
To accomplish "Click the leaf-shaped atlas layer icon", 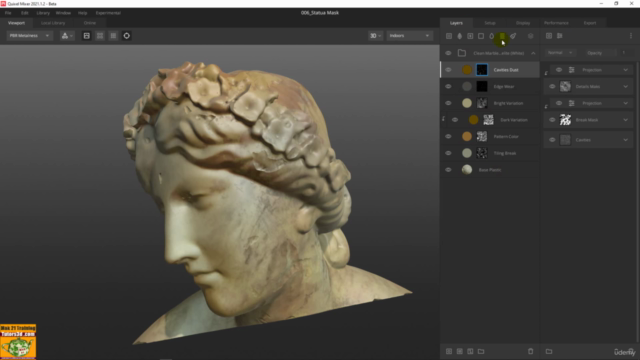I will point(459,36).
